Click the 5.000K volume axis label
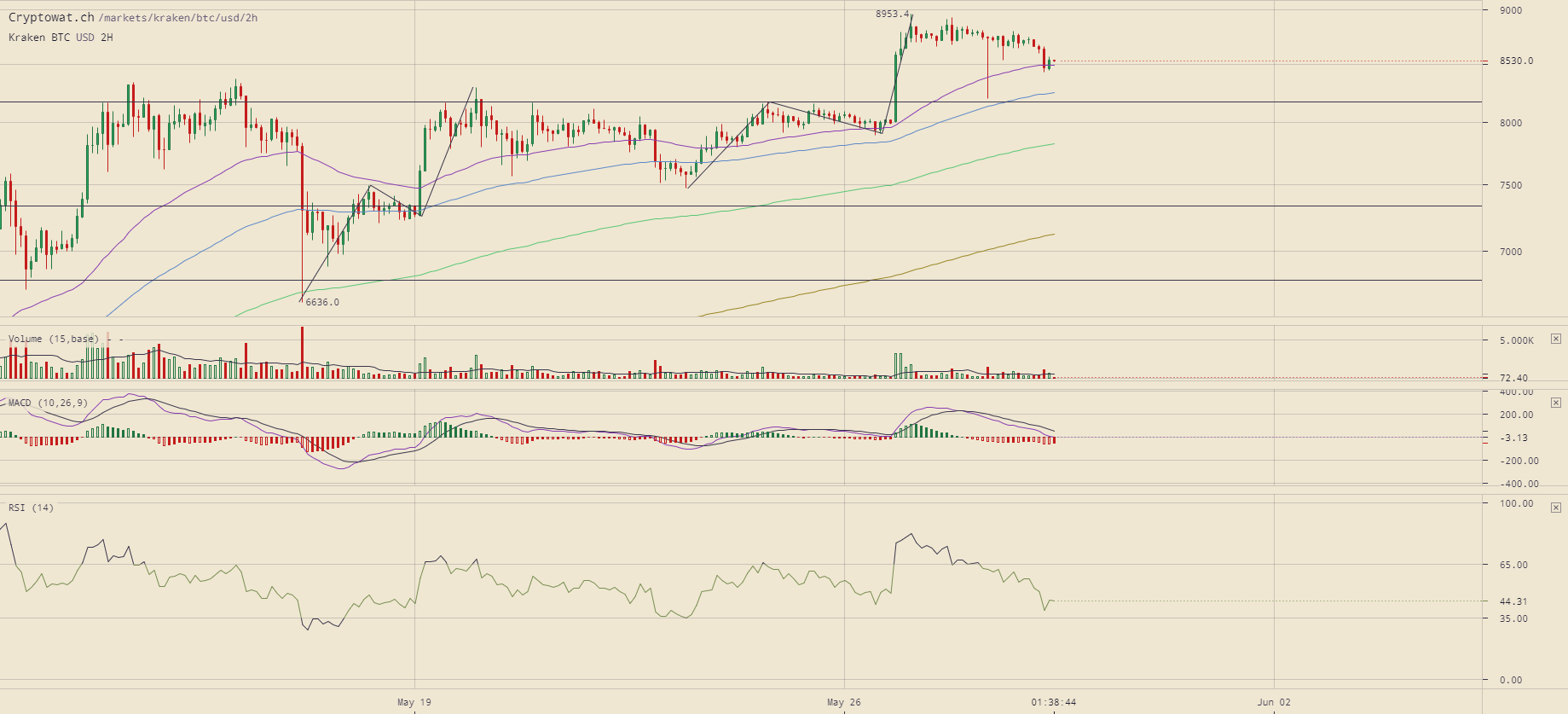 click(x=1517, y=340)
